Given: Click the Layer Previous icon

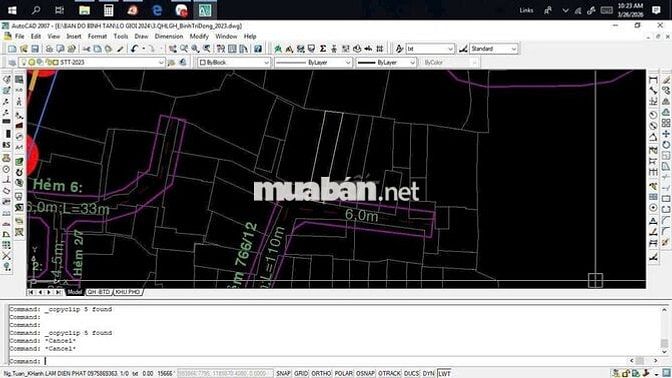Looking at the screenshot, I should click(x=183, y=63).
